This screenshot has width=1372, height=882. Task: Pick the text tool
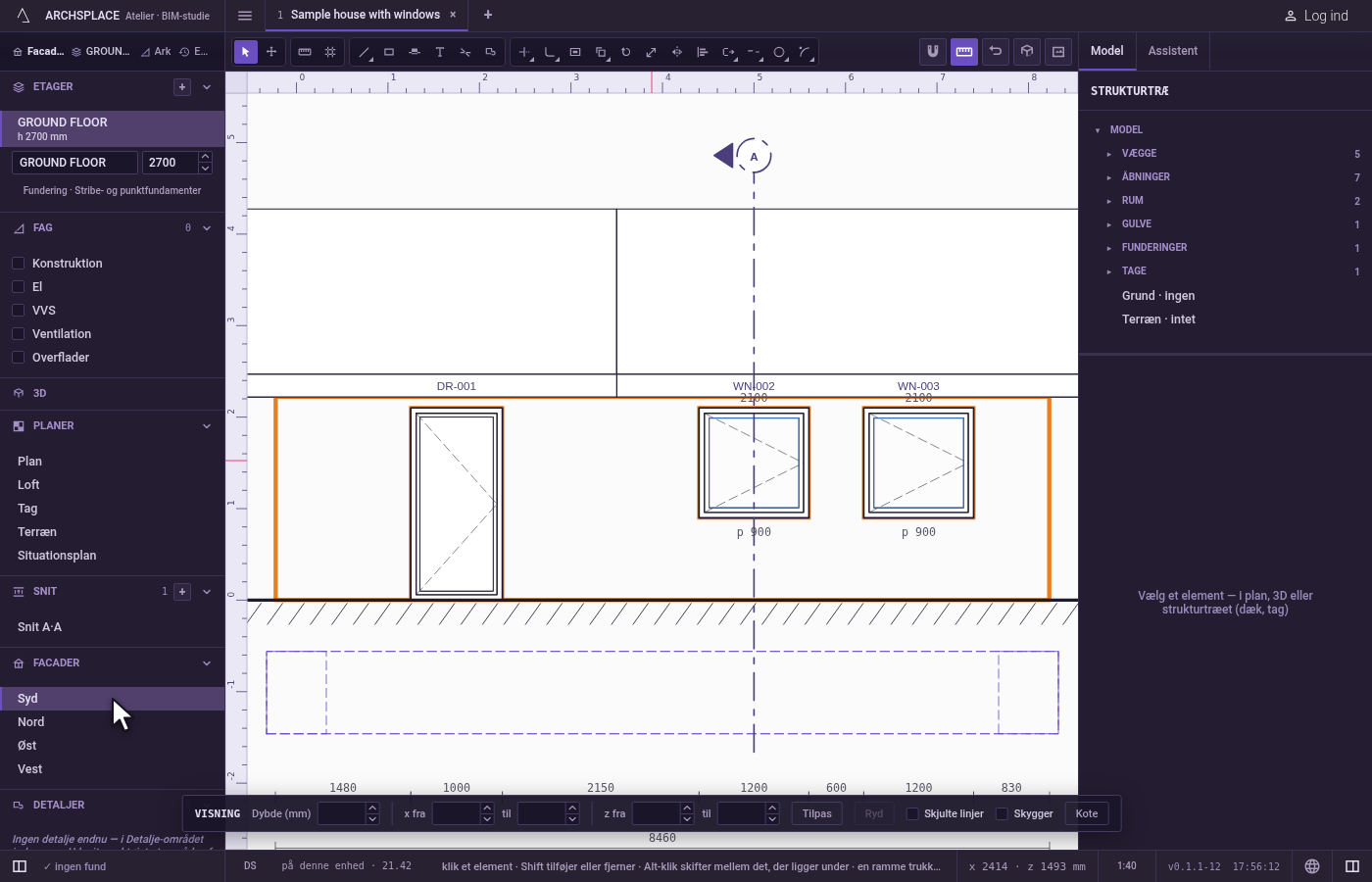(440, 52)
